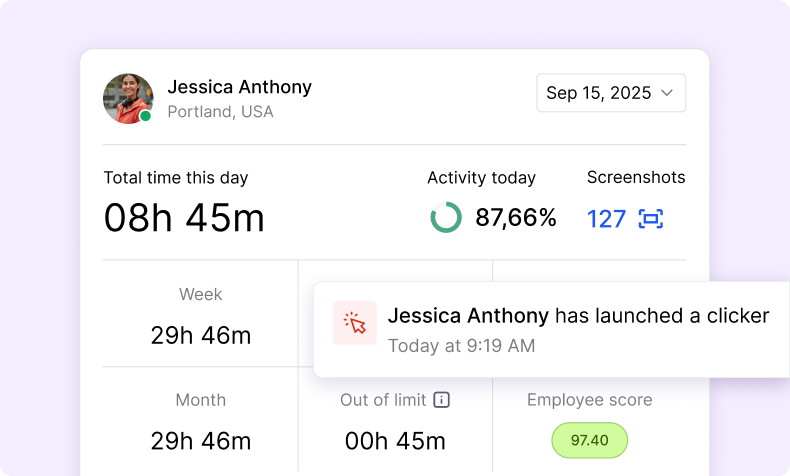Click the Out of limit 00h 45m value
790x476 pixels.
click(395, 440)
